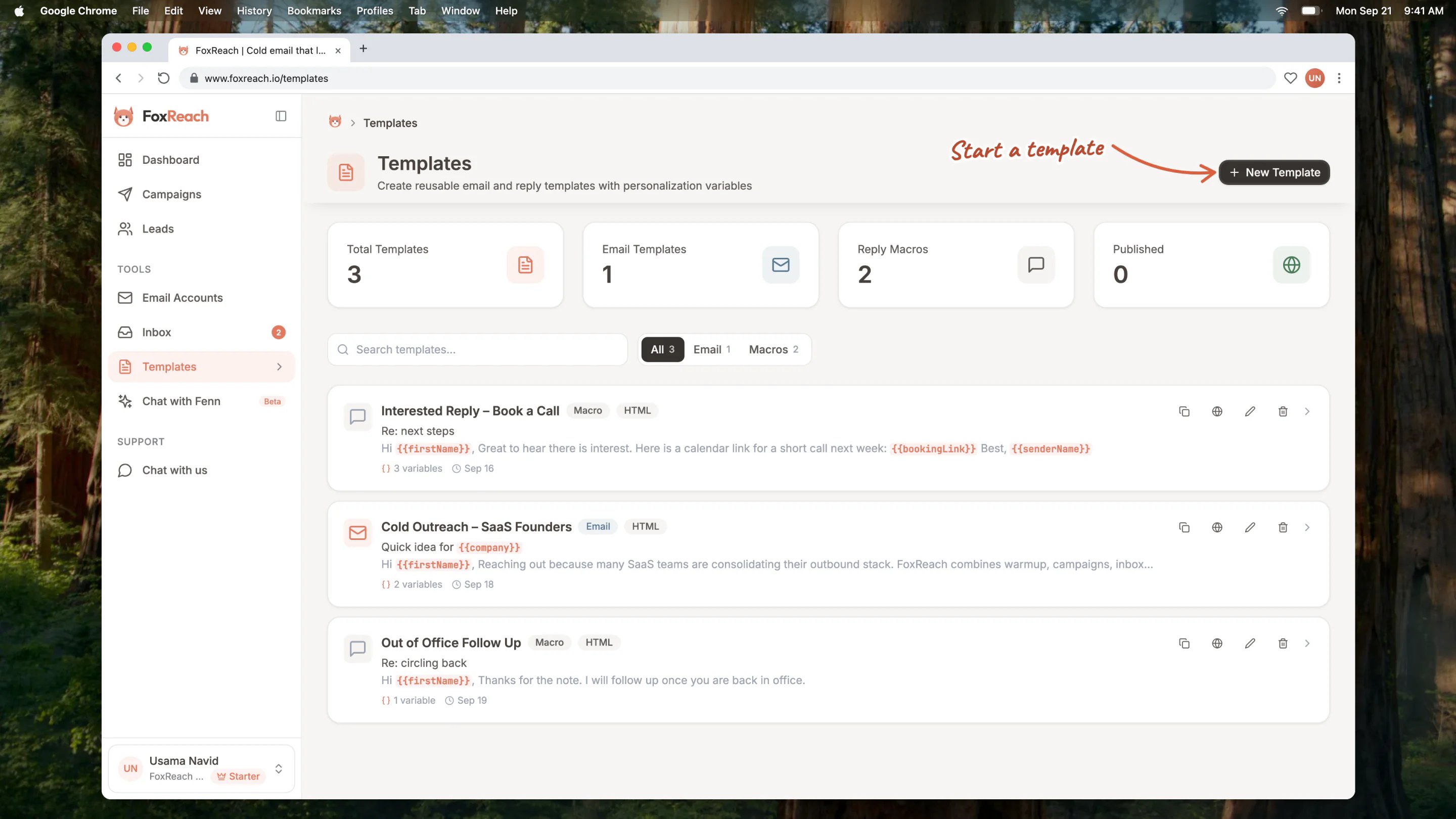Collapse the sidebar with the panel icon
This screenshot has height=819, width=1456.
coord(281,116)
